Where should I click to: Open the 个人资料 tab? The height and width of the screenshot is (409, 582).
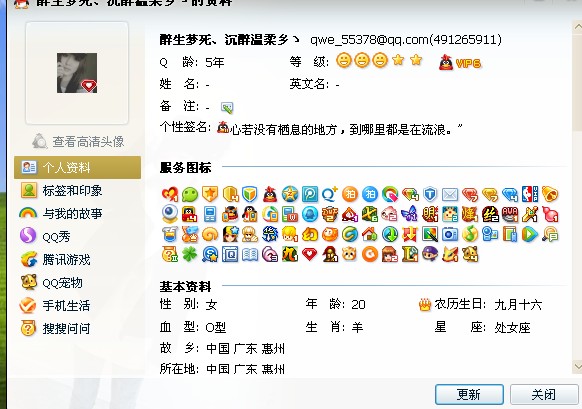[x=77, y=167]
